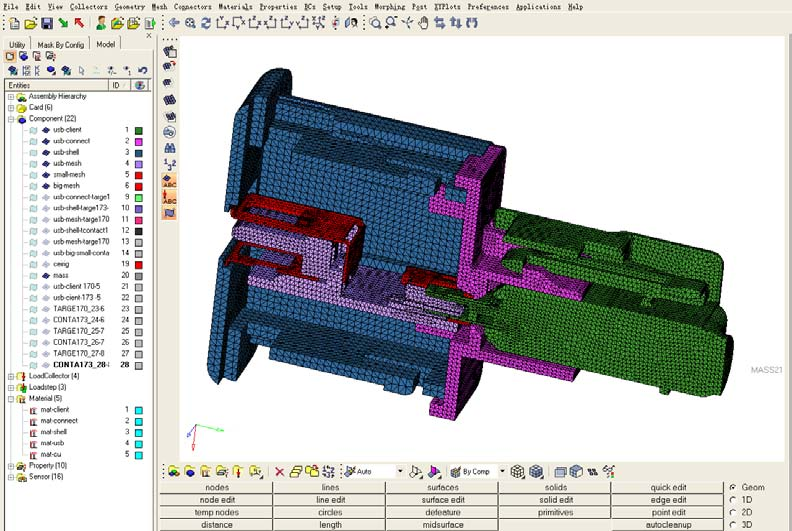Click the undo arrow in browser toolbar
Image resolution: width=792 pixels, height=531 pixels.
[x=143, y=71]
